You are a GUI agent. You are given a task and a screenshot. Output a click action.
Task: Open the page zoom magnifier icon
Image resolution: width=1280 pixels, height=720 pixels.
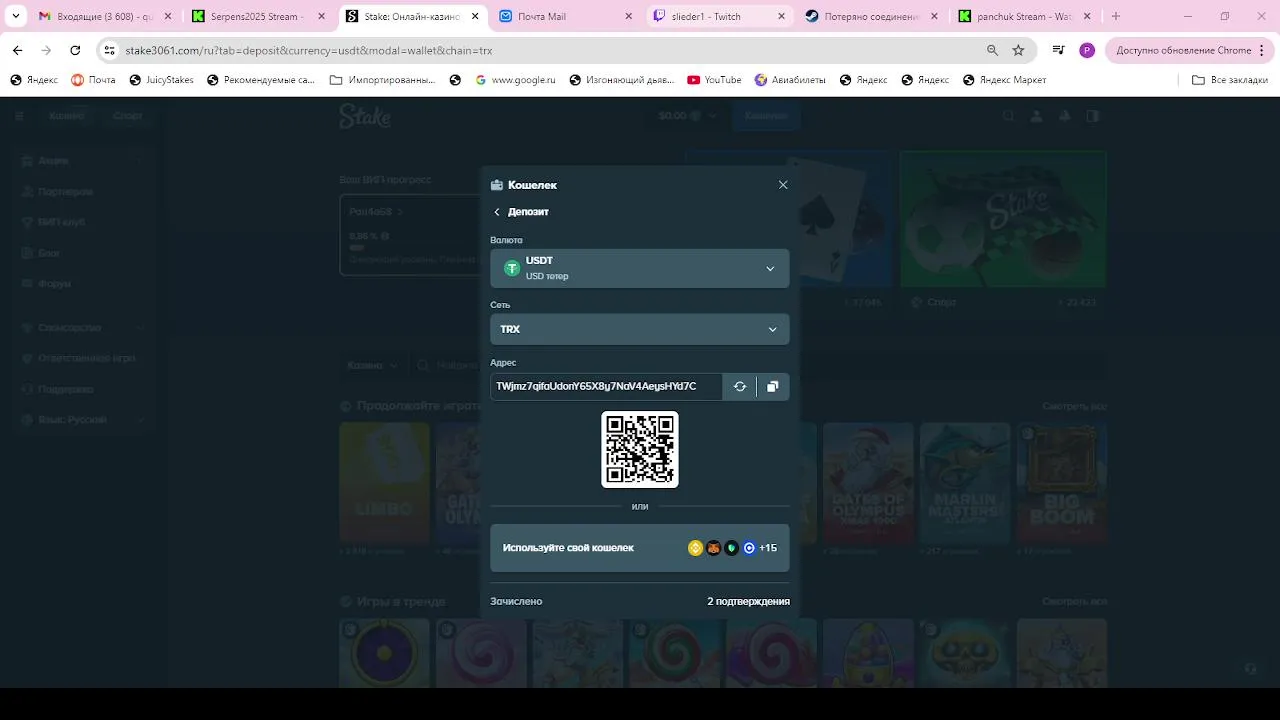(x=992, y=50)
